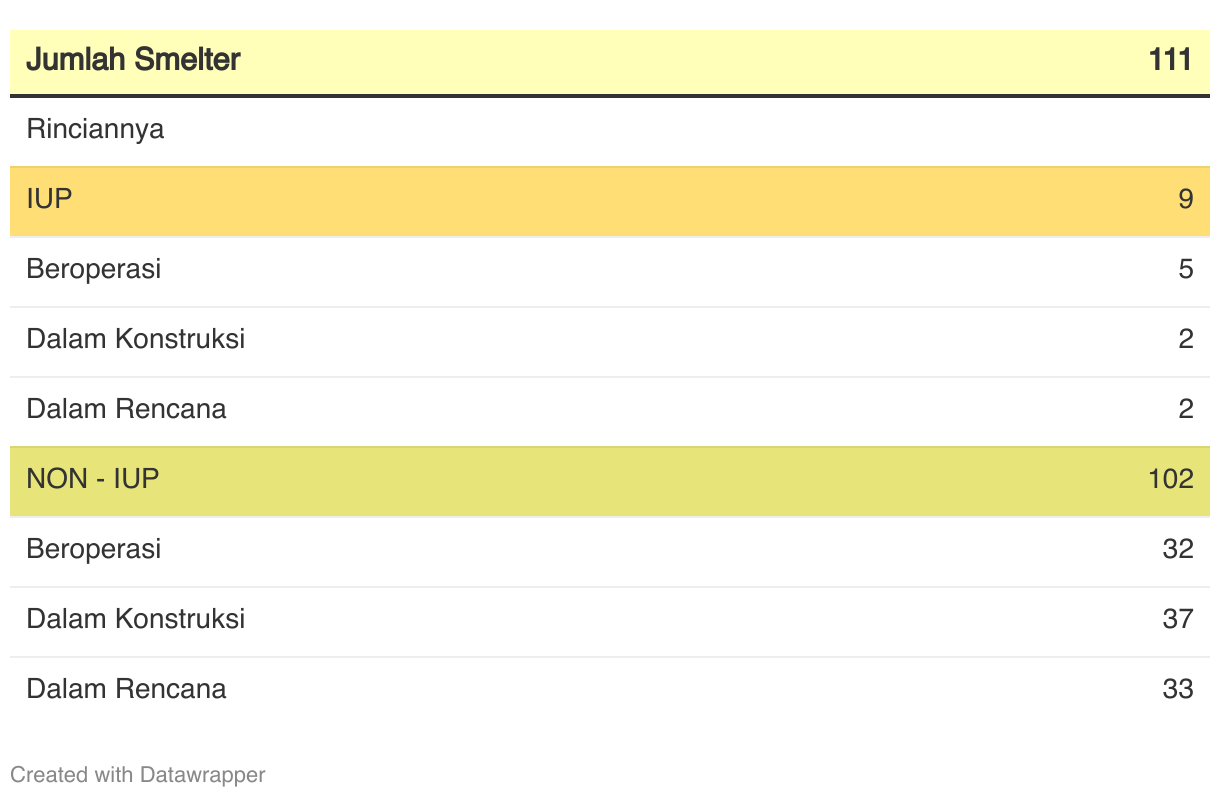Select Dalam Konstruksi under NON - IUP
Screen dimensions: 1220x798
coord(136,619)
